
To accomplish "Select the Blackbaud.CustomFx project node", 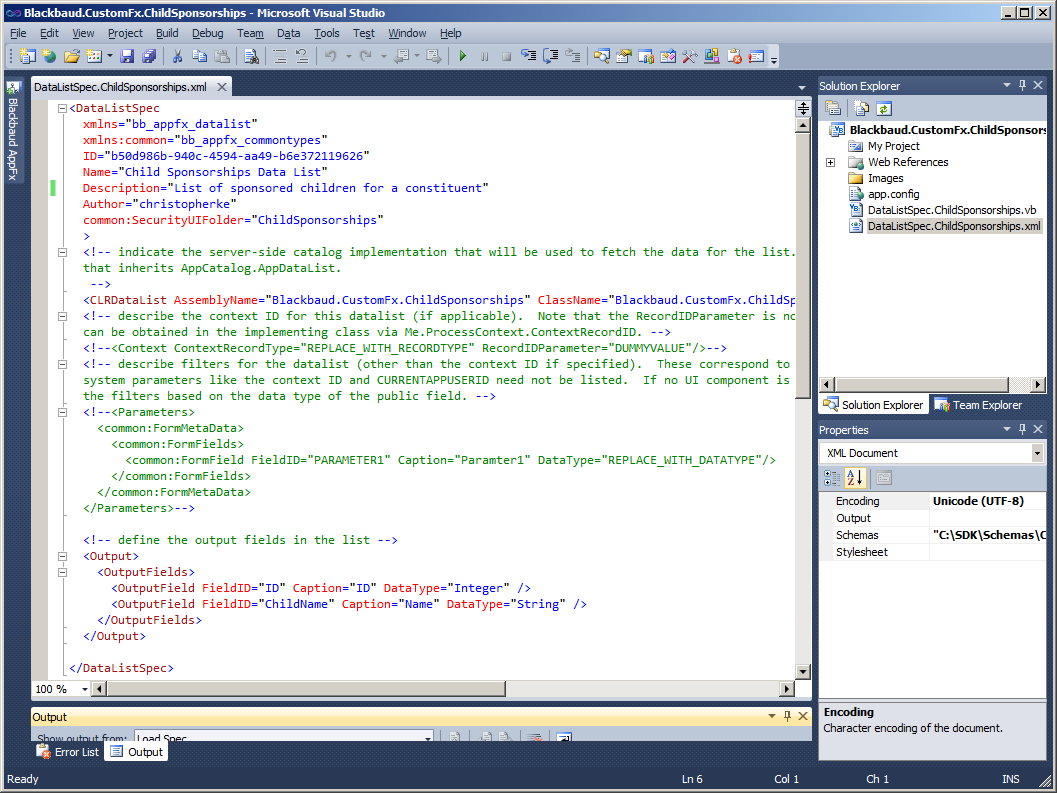I will click(x=946, y=130).
